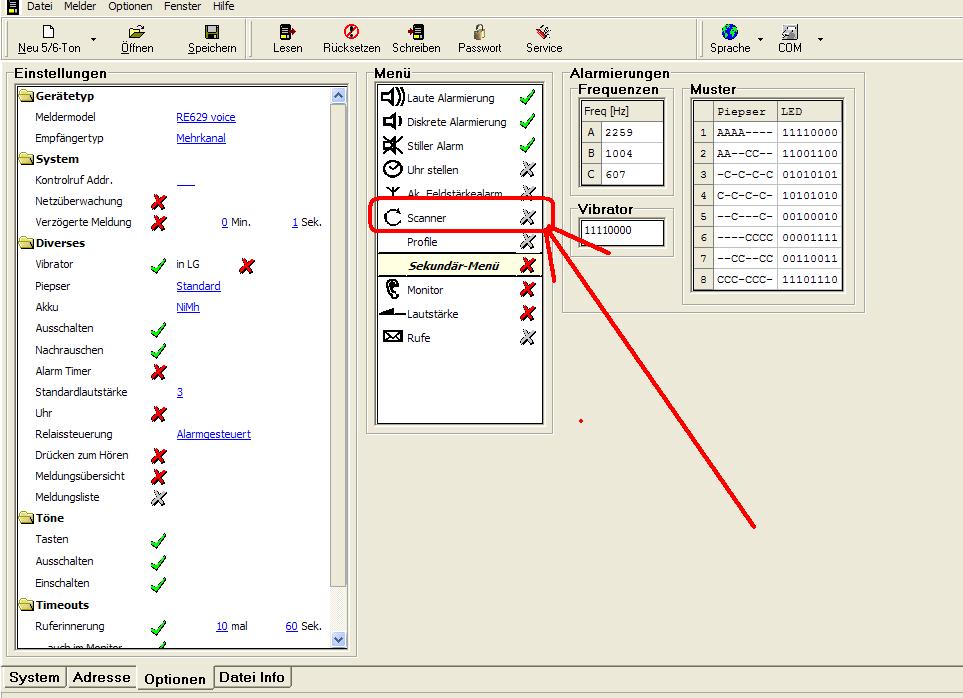Open the Passwort lock icon
The height and width of the screenshot is (698, 963).
pyautogui.click(x=480, y=33)
